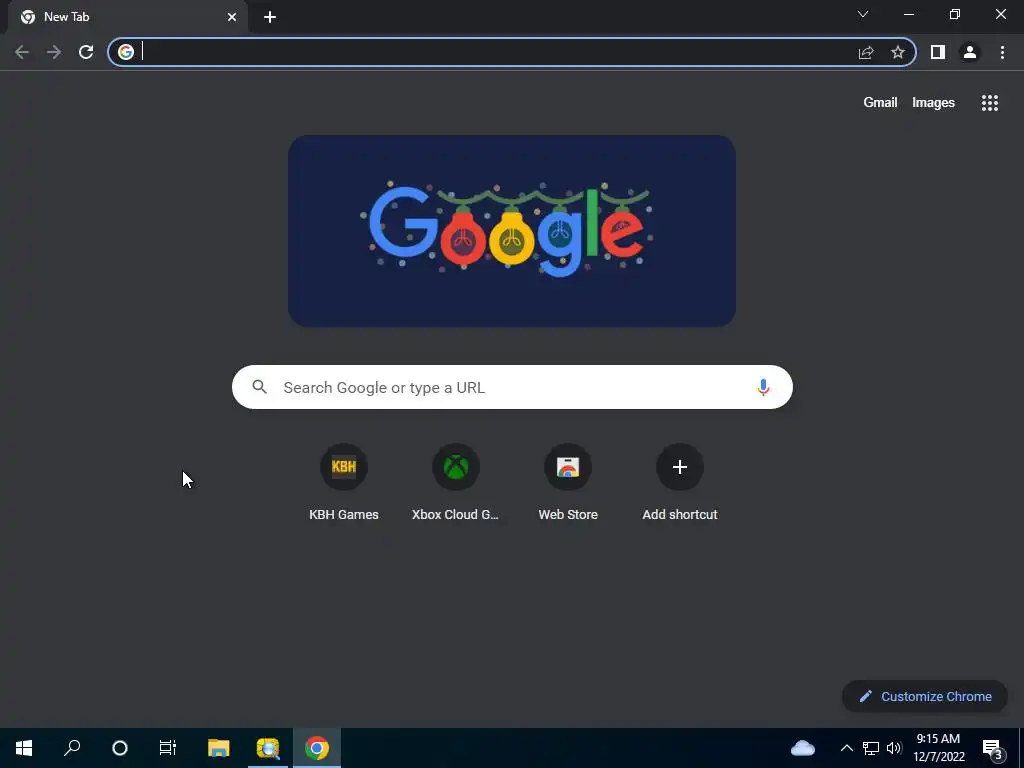
Task: Select the New Tab browser tab
Action: [x=127, y=17]
